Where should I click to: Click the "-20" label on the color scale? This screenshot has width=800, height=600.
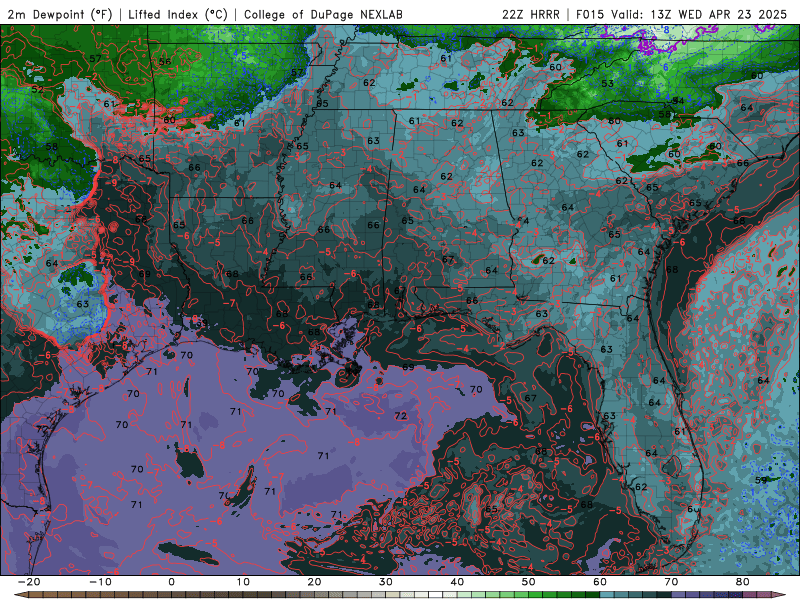click(29, 582)
